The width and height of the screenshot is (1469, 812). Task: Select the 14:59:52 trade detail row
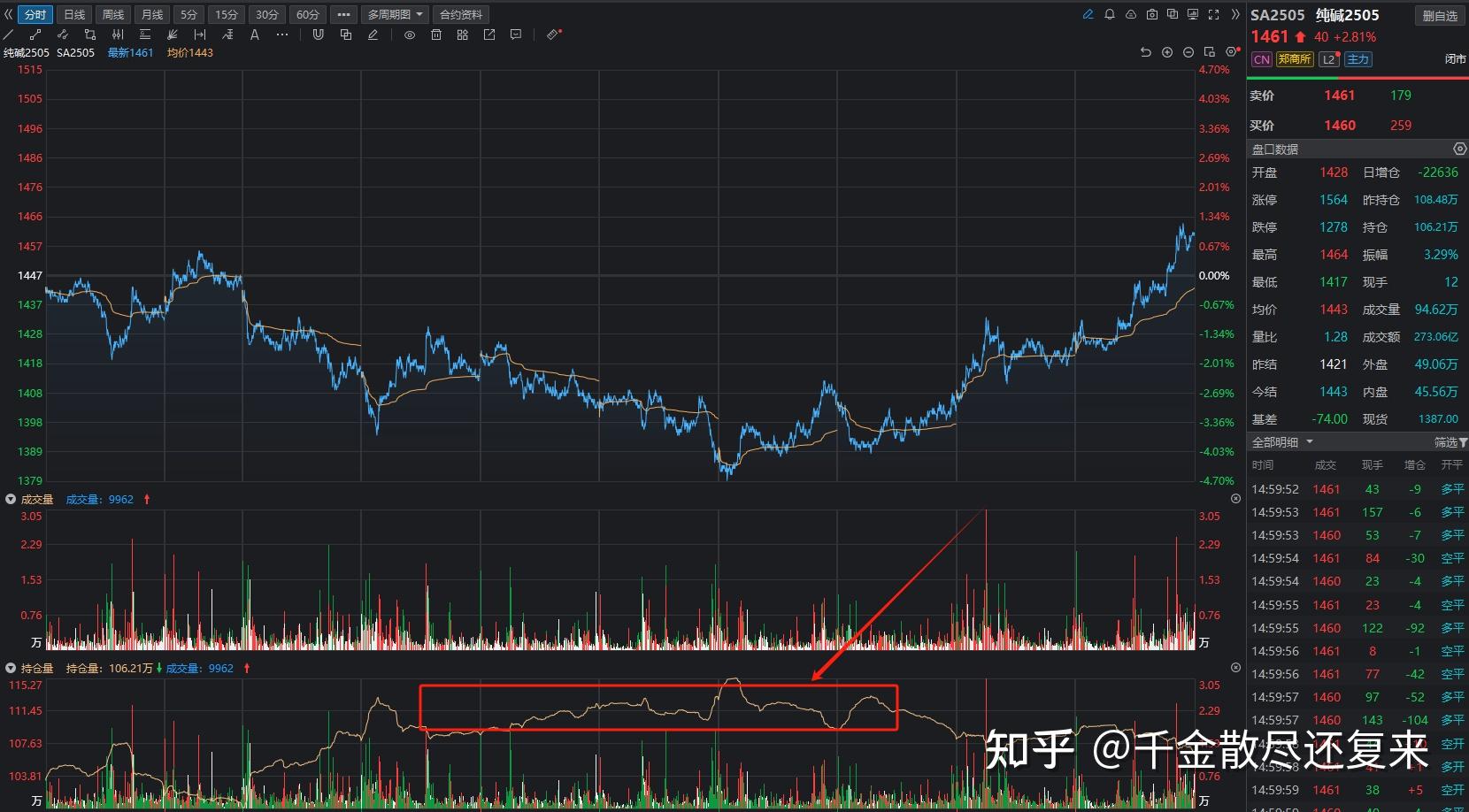(1345, 488)
